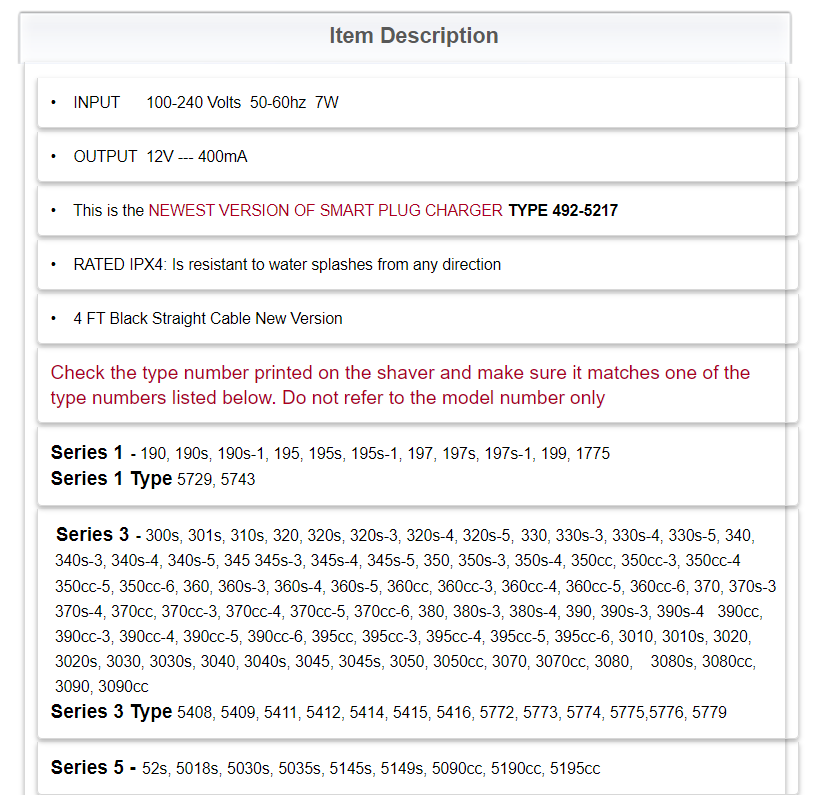Click the 4 FT Black Straight Cable line
Screen dimensions: 813x795
[207, 318]
